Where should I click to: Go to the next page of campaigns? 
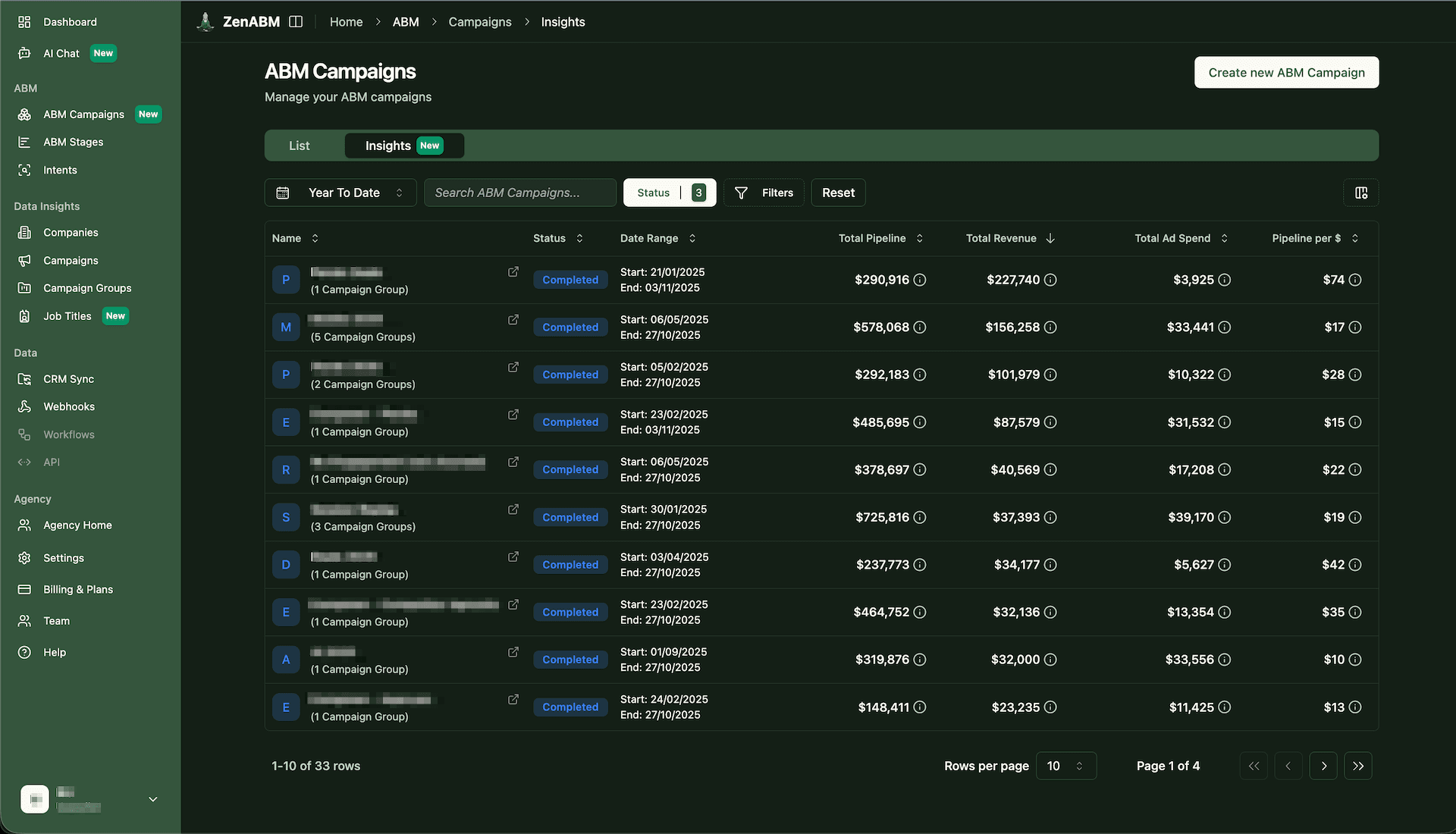point(1323,766)
